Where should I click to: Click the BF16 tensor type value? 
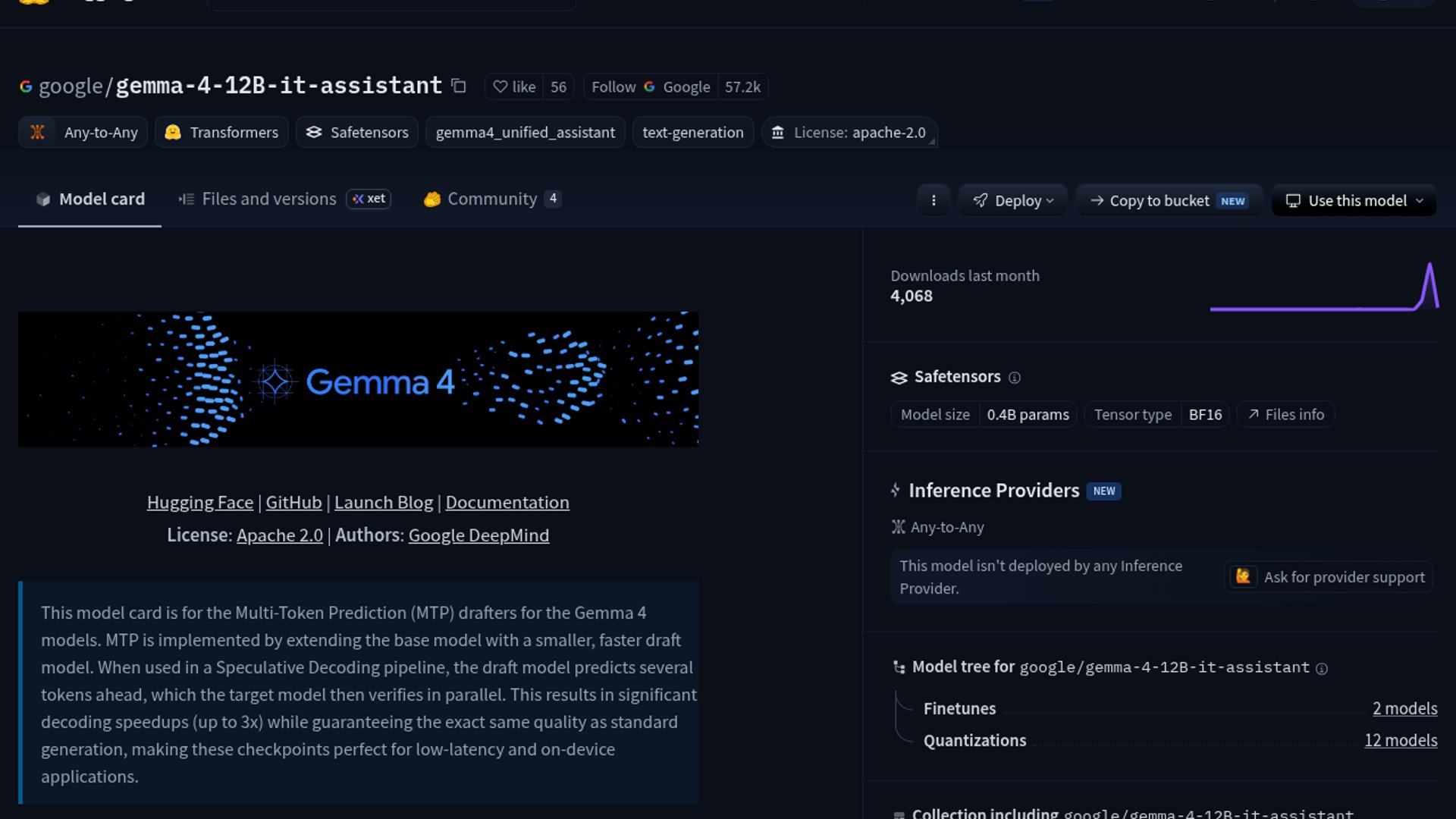coord(1205,414)
